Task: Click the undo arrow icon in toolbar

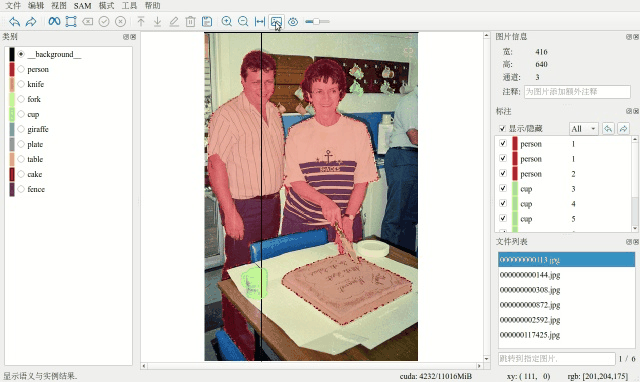Action: 15,22
